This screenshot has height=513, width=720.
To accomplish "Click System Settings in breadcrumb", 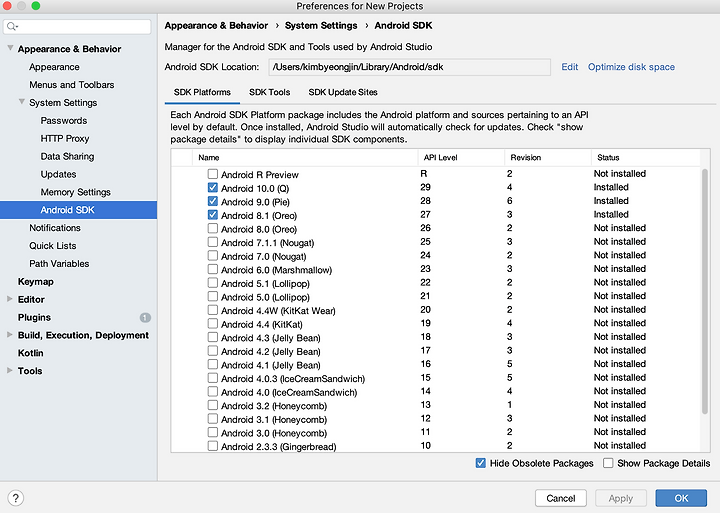I will [x=321, y=26].
